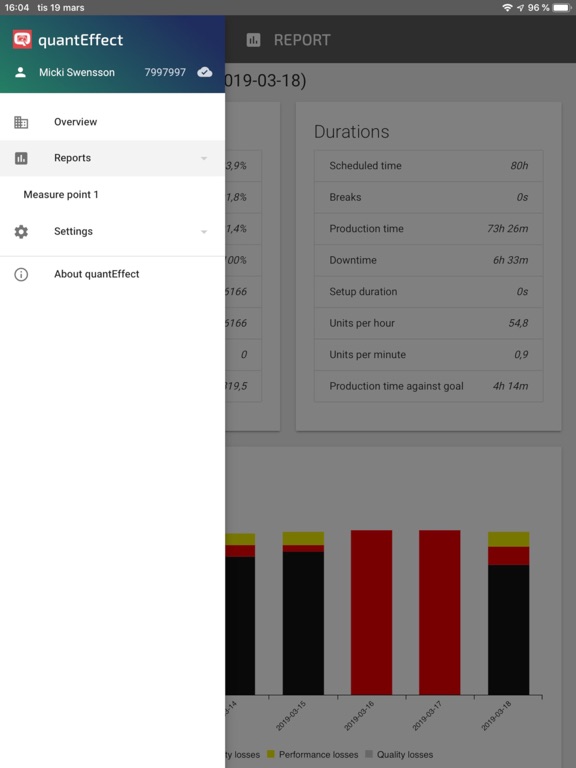Image resolution: width=576 pixels, height=768 pixels.
Task: Click the 2019-03-15 chart bar
Action: click(303, 613)
